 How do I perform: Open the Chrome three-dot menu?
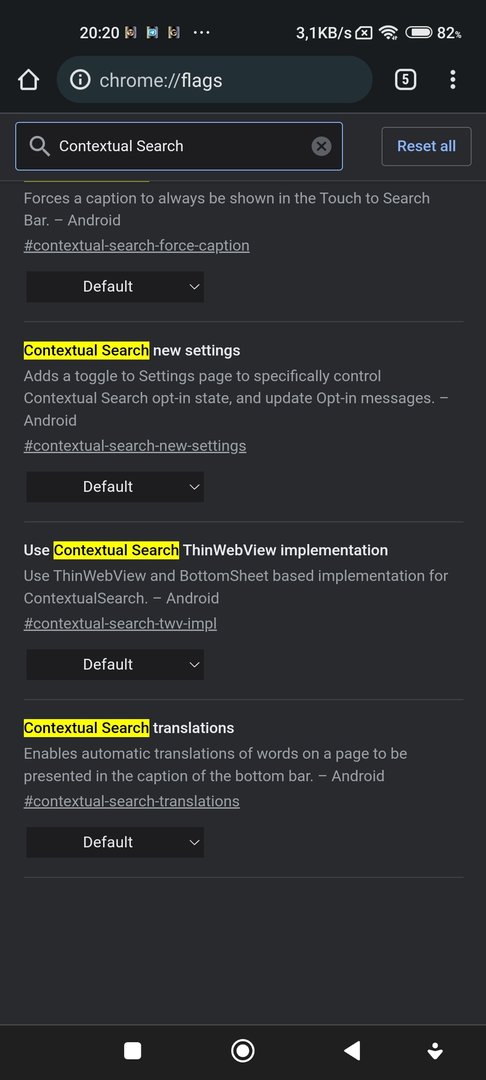click(x=452, y=80)
